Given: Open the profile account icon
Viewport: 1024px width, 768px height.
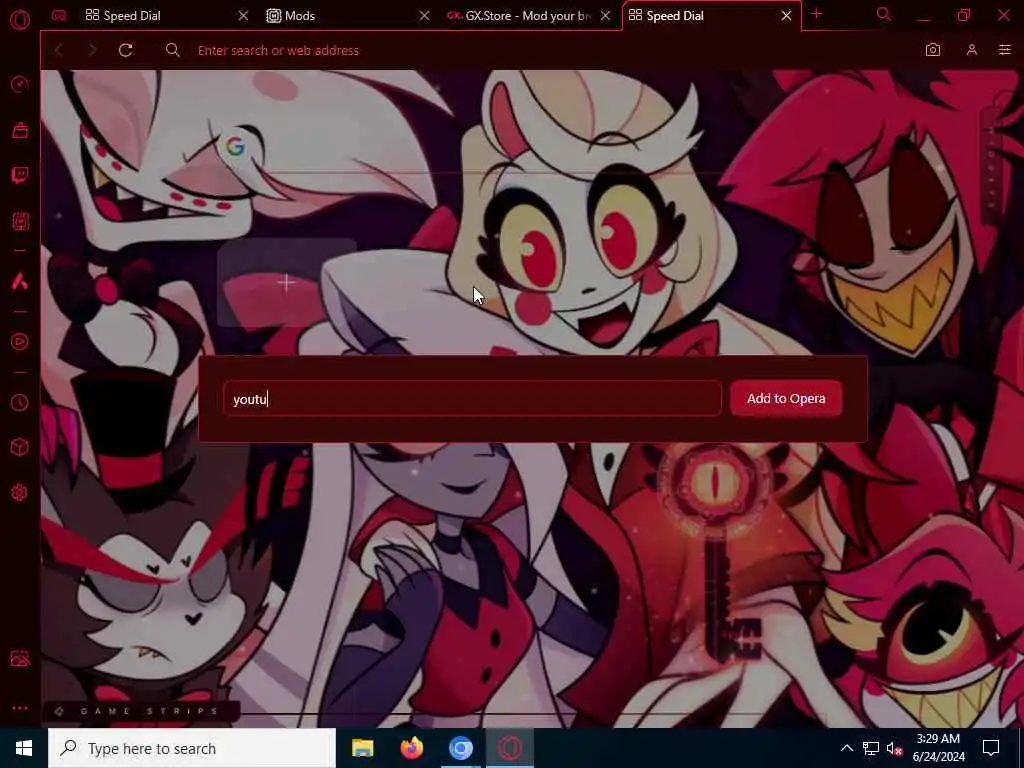Looking at the screenshot, I should (x=972, y=50).
